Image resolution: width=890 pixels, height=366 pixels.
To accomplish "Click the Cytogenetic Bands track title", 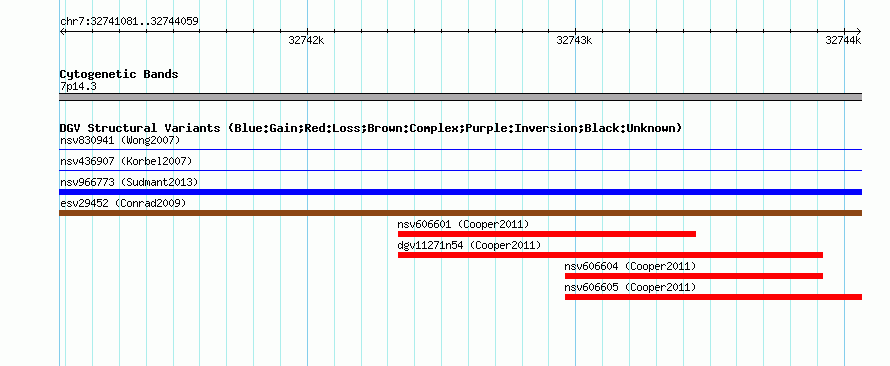I will 119,74.
